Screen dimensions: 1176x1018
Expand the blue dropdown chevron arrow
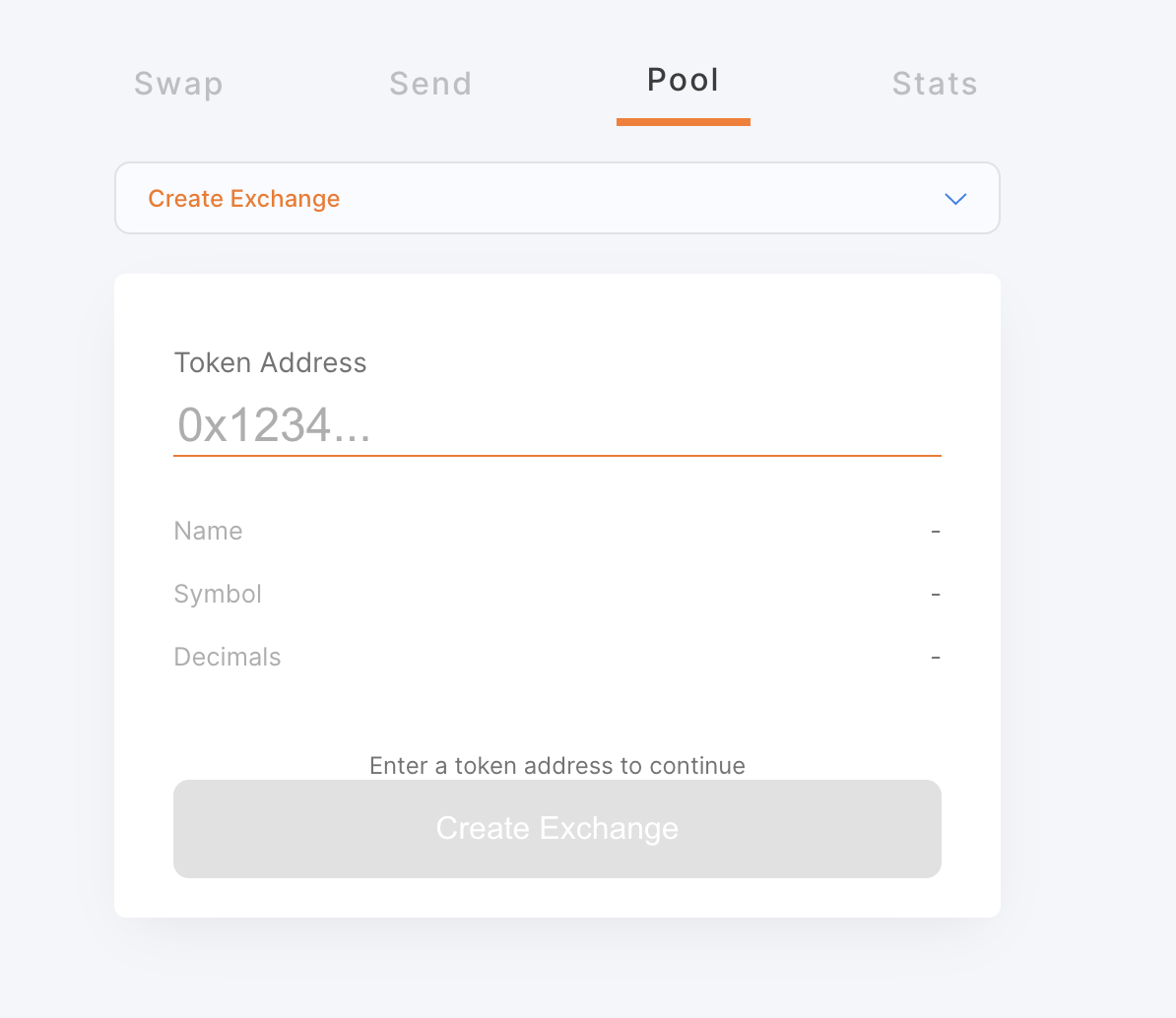955,199
